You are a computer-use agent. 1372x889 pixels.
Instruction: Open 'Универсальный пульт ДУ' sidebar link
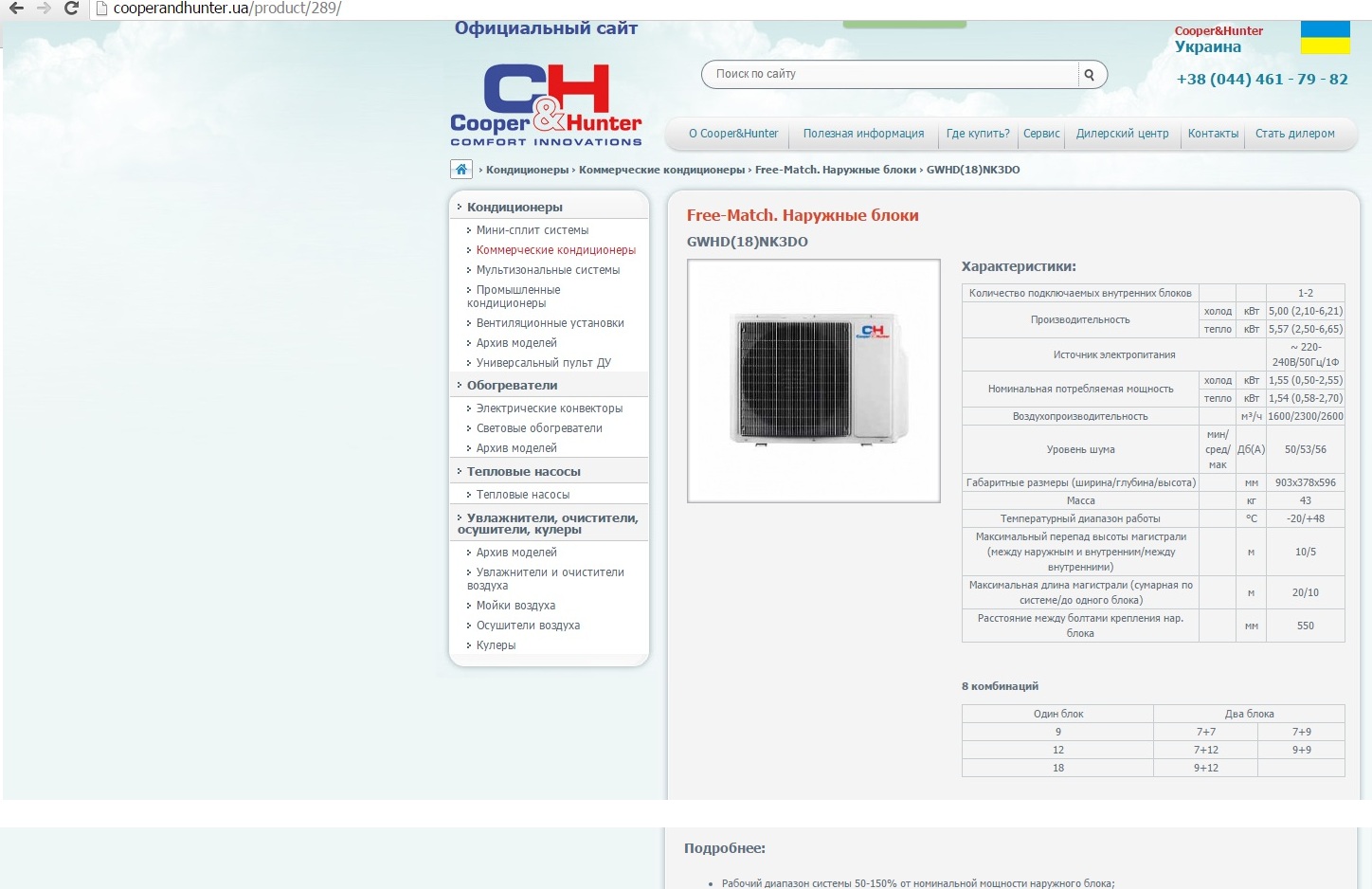pos(543,363)
